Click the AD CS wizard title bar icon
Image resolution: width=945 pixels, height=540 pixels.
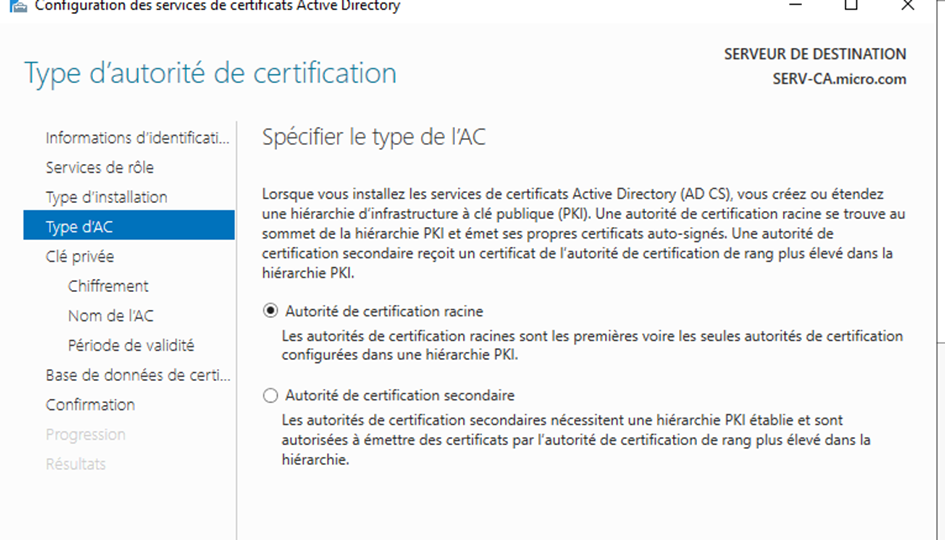click(x=18, y=7)
